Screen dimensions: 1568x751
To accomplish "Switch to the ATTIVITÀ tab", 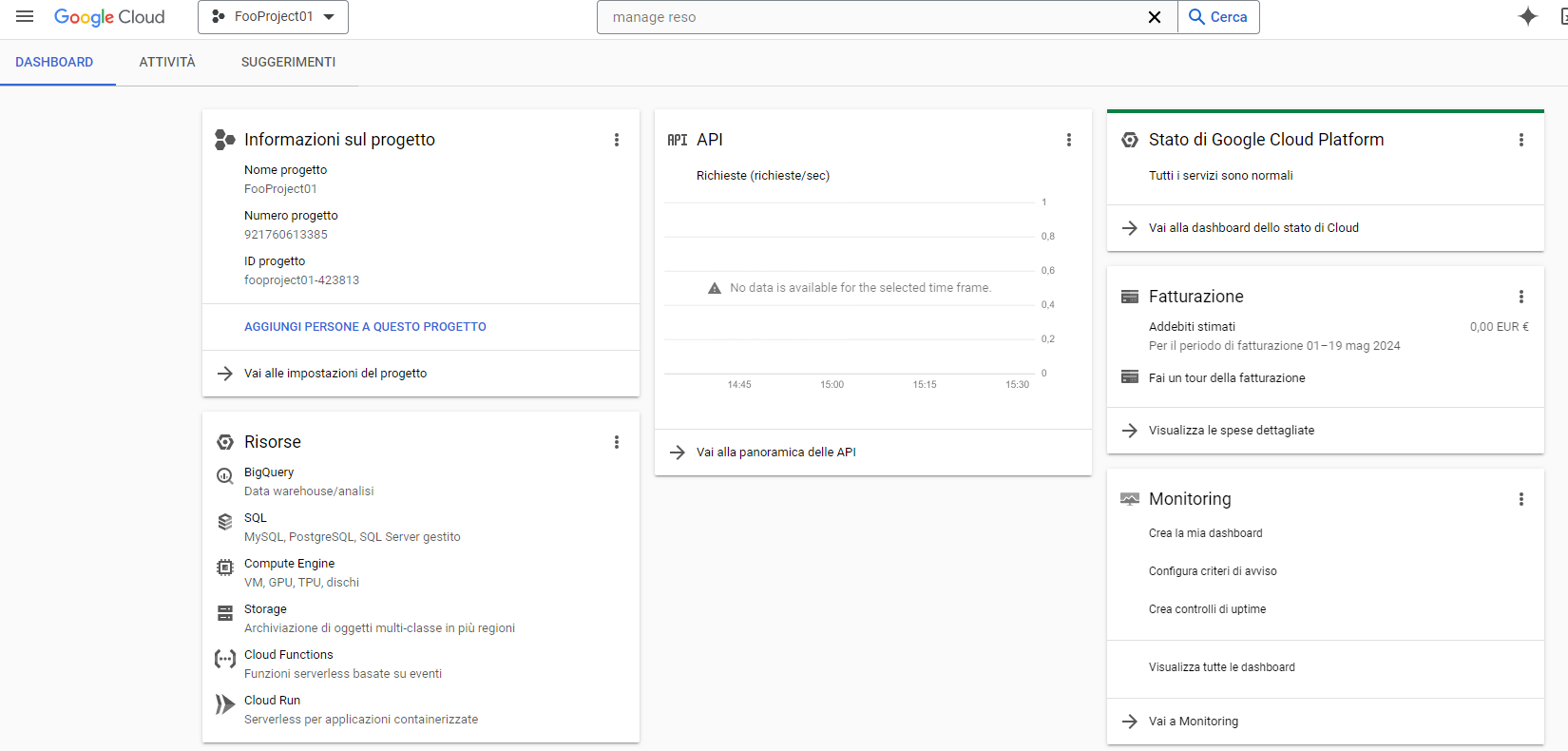I will click(167, 62).
